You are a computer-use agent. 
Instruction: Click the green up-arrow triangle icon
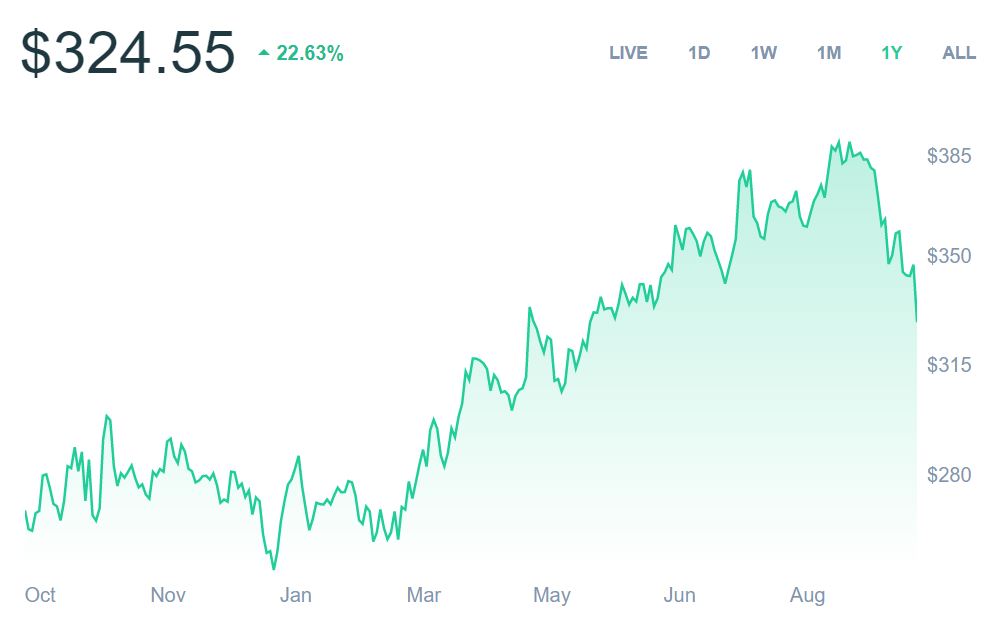pos(264,52)
